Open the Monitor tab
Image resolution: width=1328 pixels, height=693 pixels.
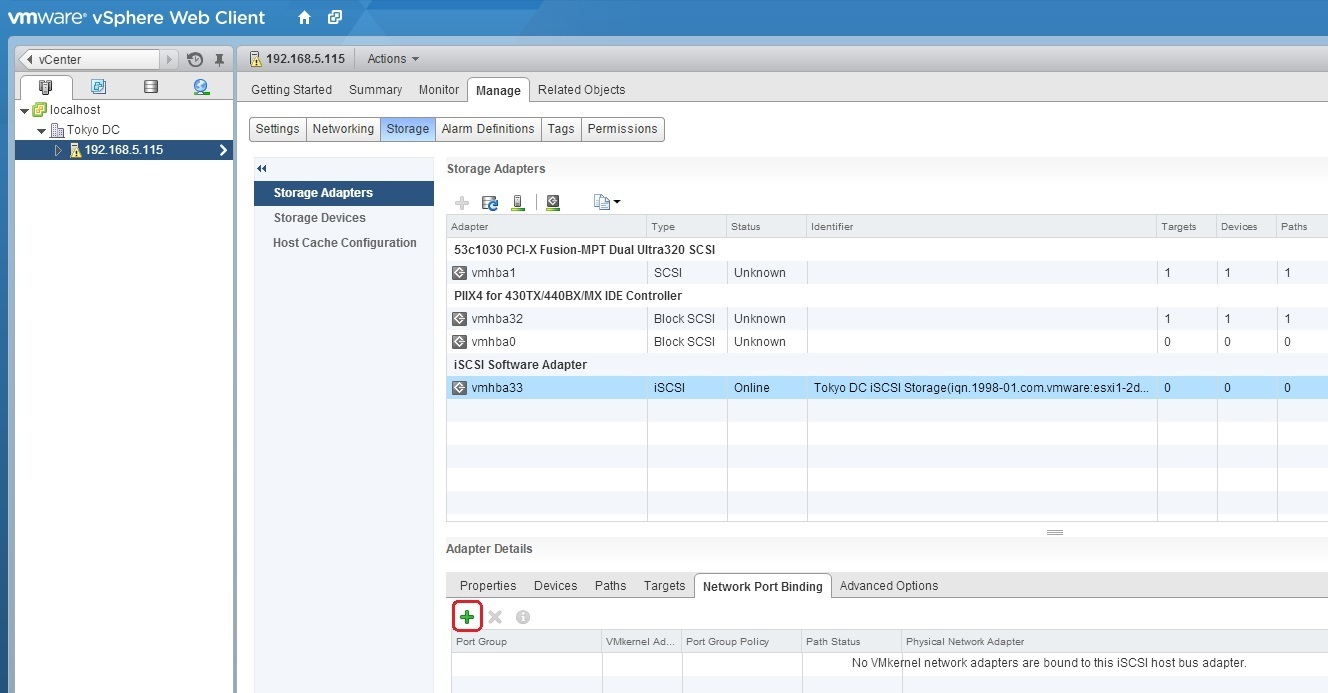click(439, 90)
